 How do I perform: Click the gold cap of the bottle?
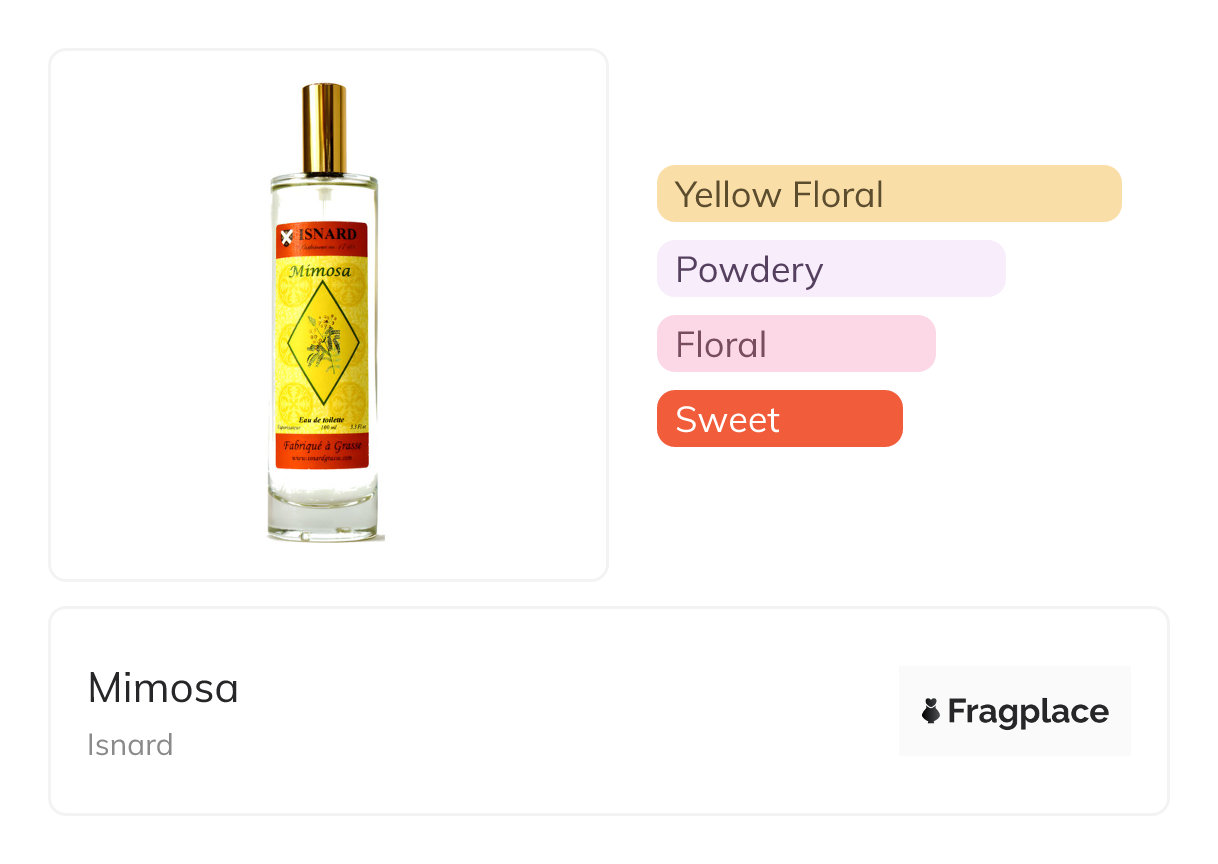[x=324, y=128]
